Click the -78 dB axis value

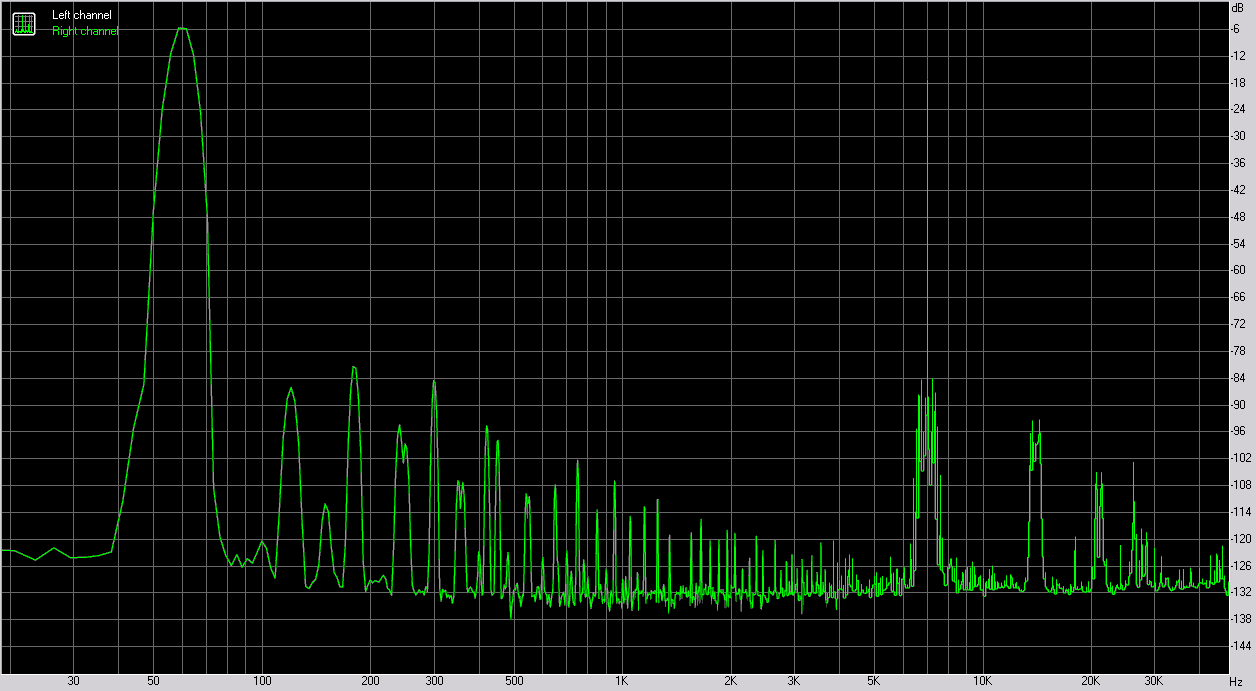tap(1240, 352)
